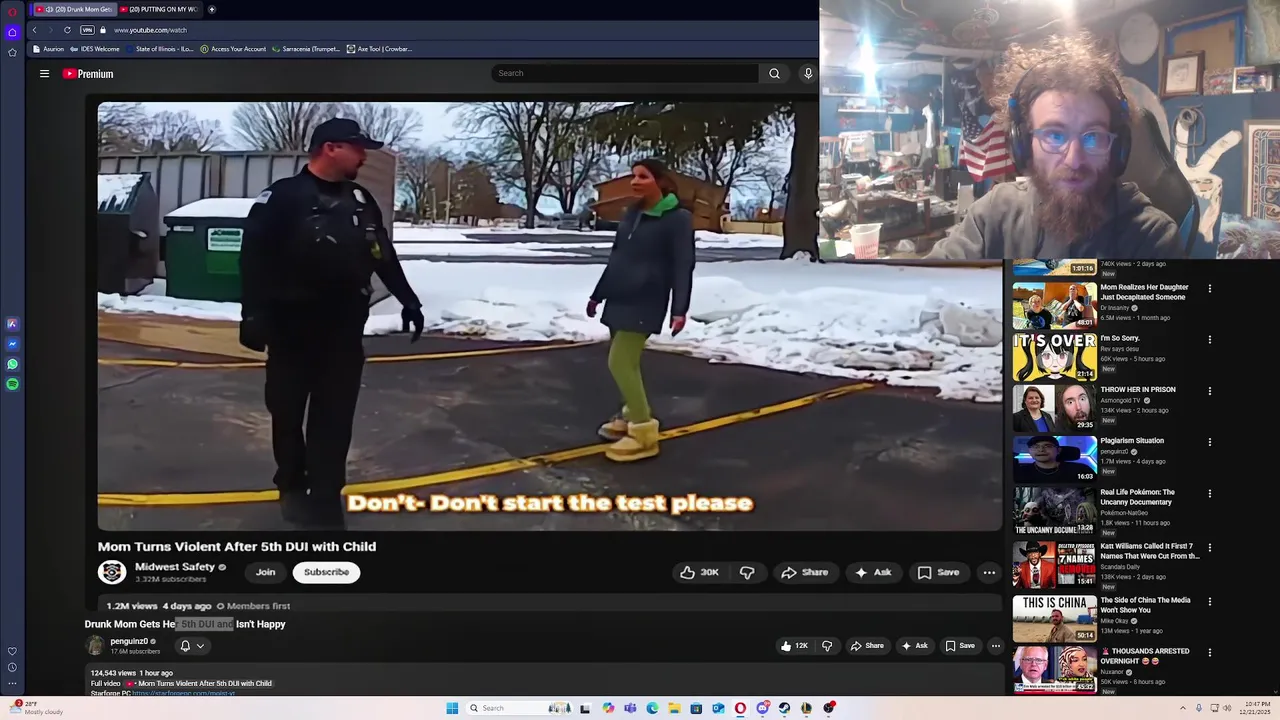The height and width of the screenshot is (720, 1280).
Task: Dislike the penguinz0 video
Action: [827, 646]
